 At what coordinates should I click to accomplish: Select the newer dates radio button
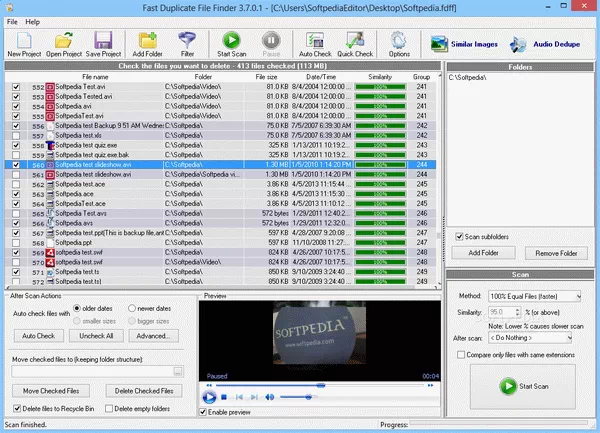(132, 308)
